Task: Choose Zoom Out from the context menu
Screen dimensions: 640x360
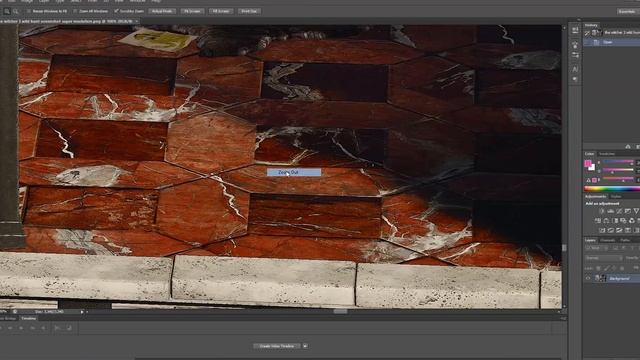Action: [x=294, y=172]
